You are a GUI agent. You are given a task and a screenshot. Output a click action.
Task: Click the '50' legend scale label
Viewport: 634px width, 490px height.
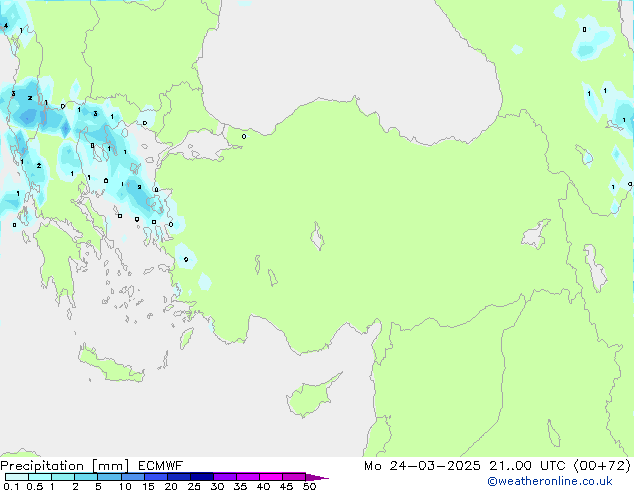[x=309, y=486]
